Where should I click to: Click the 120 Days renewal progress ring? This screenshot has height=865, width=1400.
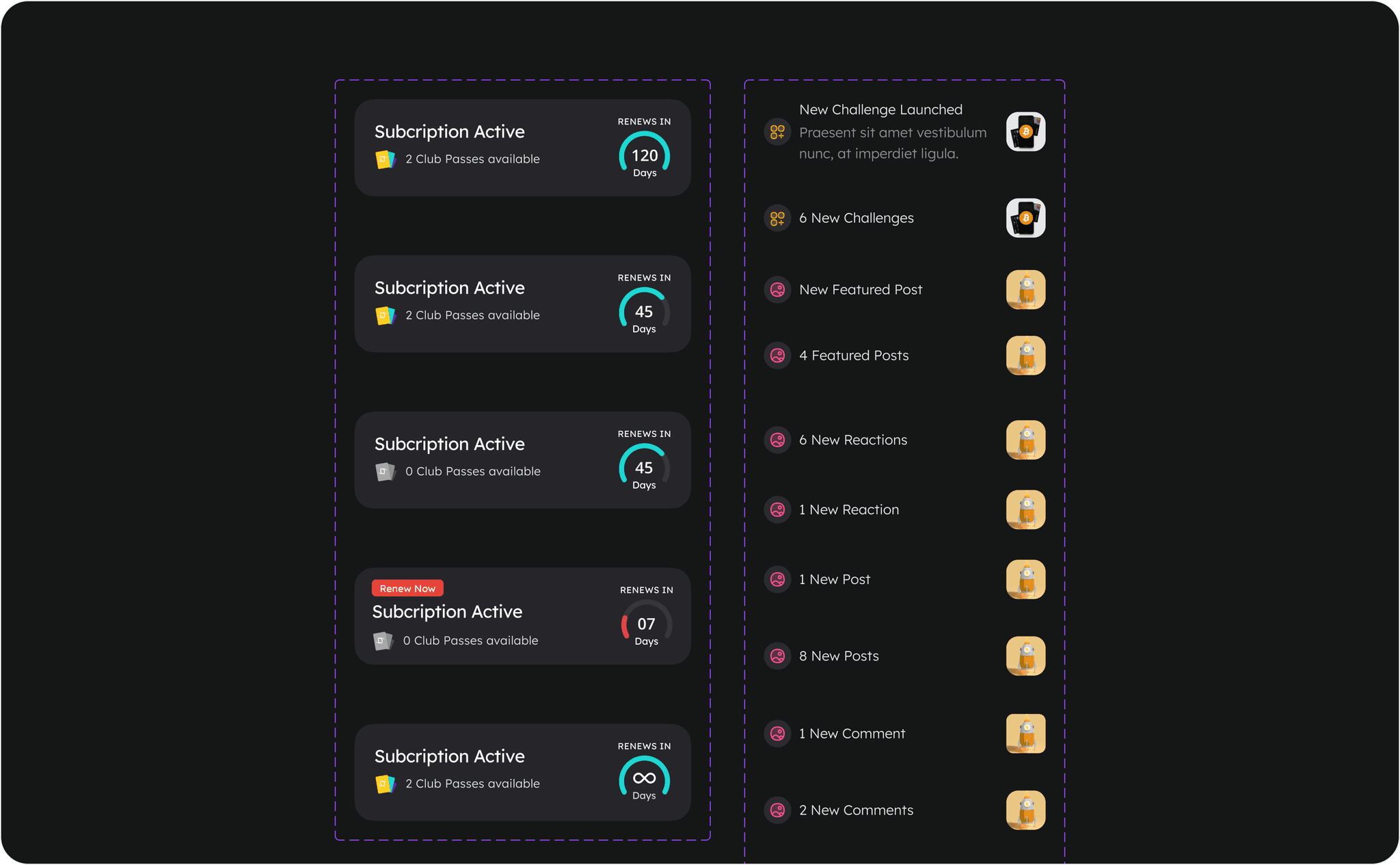pos(645,155)
